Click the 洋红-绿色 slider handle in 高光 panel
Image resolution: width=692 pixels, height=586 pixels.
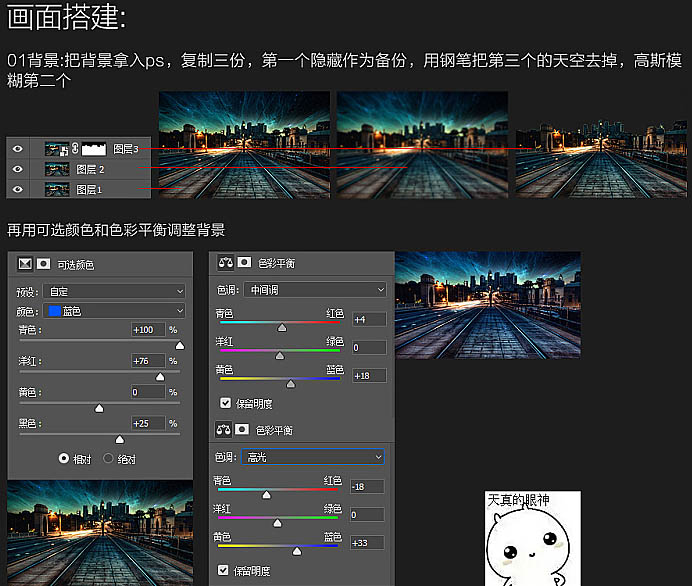coord(277,523)
